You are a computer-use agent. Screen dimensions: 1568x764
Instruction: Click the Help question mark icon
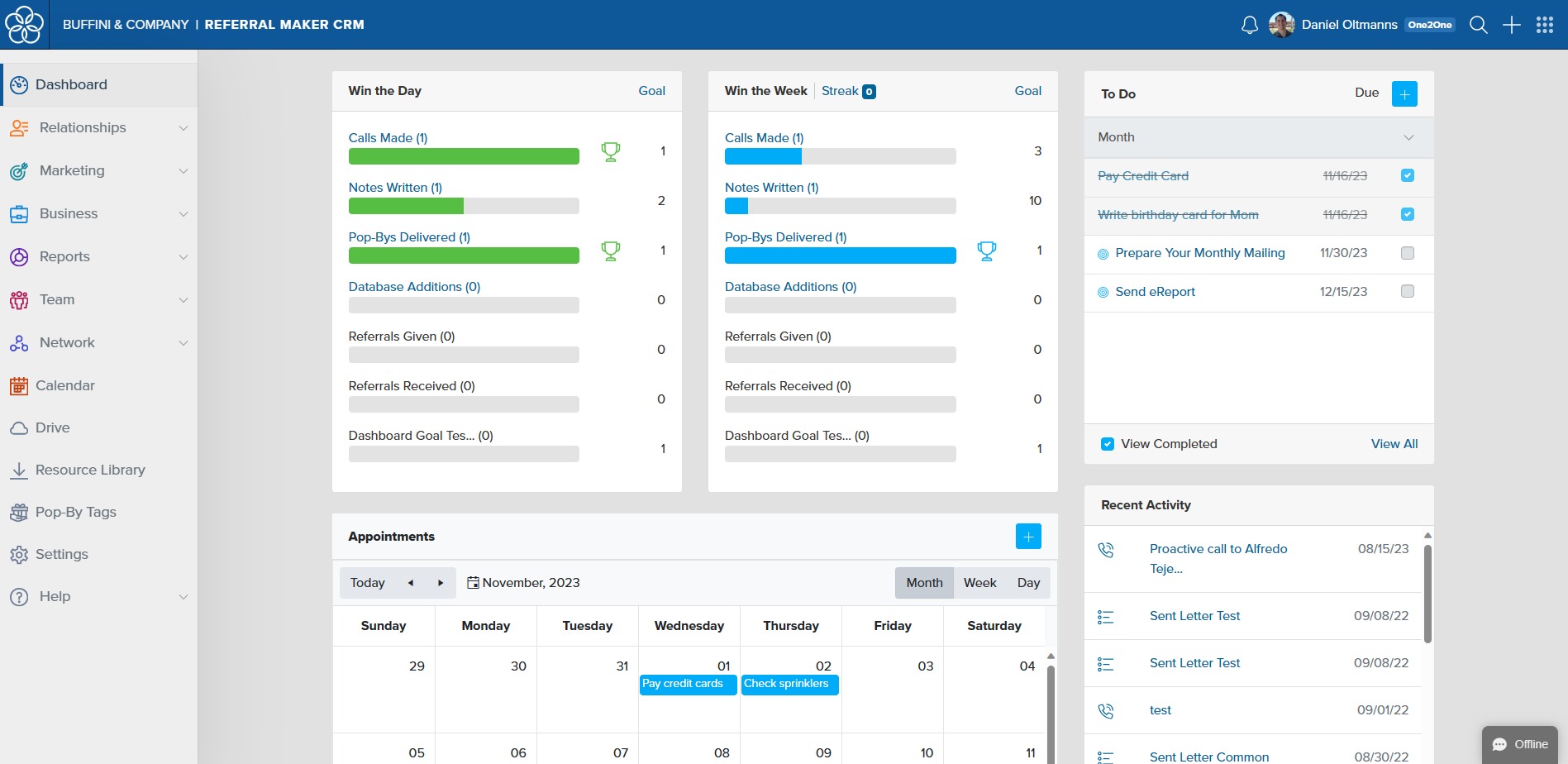pos(19,596)
